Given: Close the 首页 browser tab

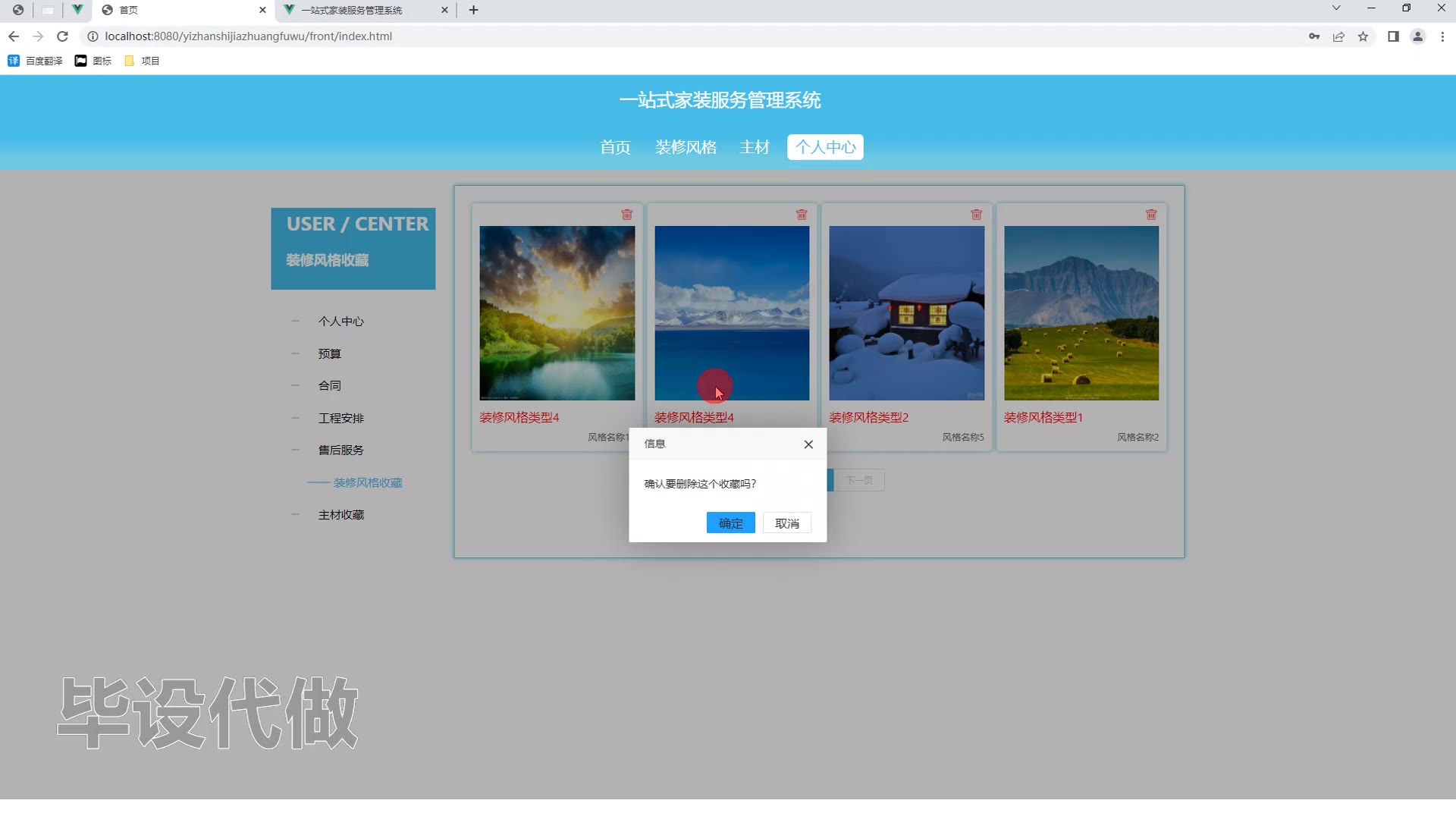Looking at the screenshot, I should coord(262,10).
